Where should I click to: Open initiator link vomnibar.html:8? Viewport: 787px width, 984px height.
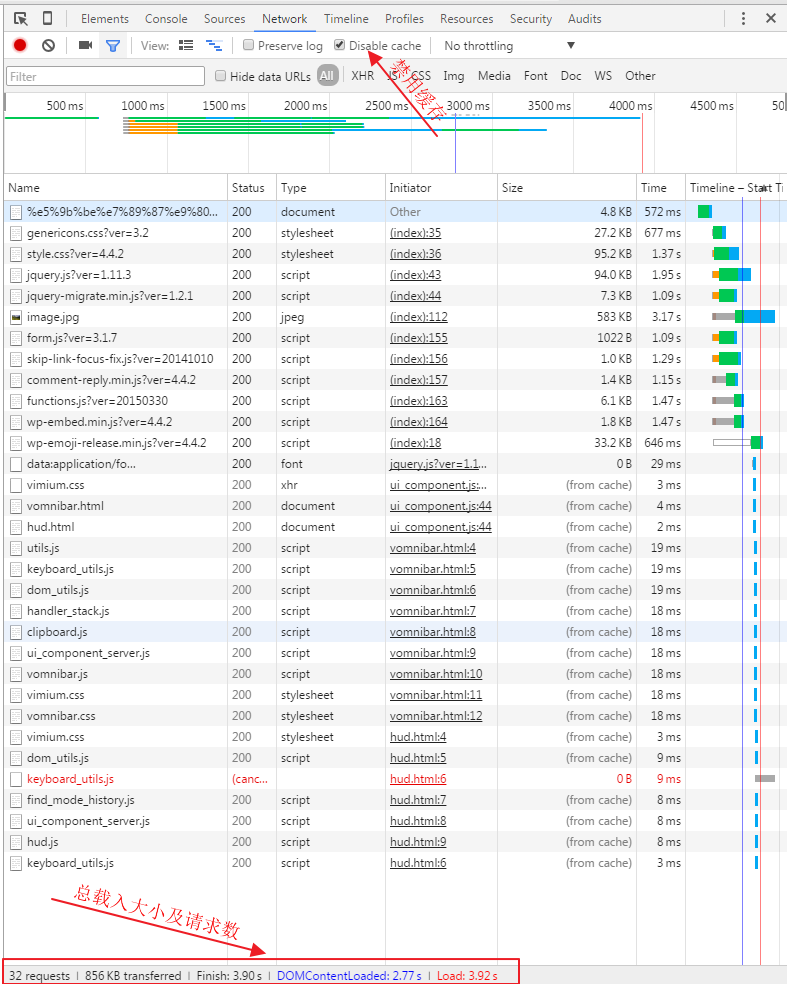point(432,632)
